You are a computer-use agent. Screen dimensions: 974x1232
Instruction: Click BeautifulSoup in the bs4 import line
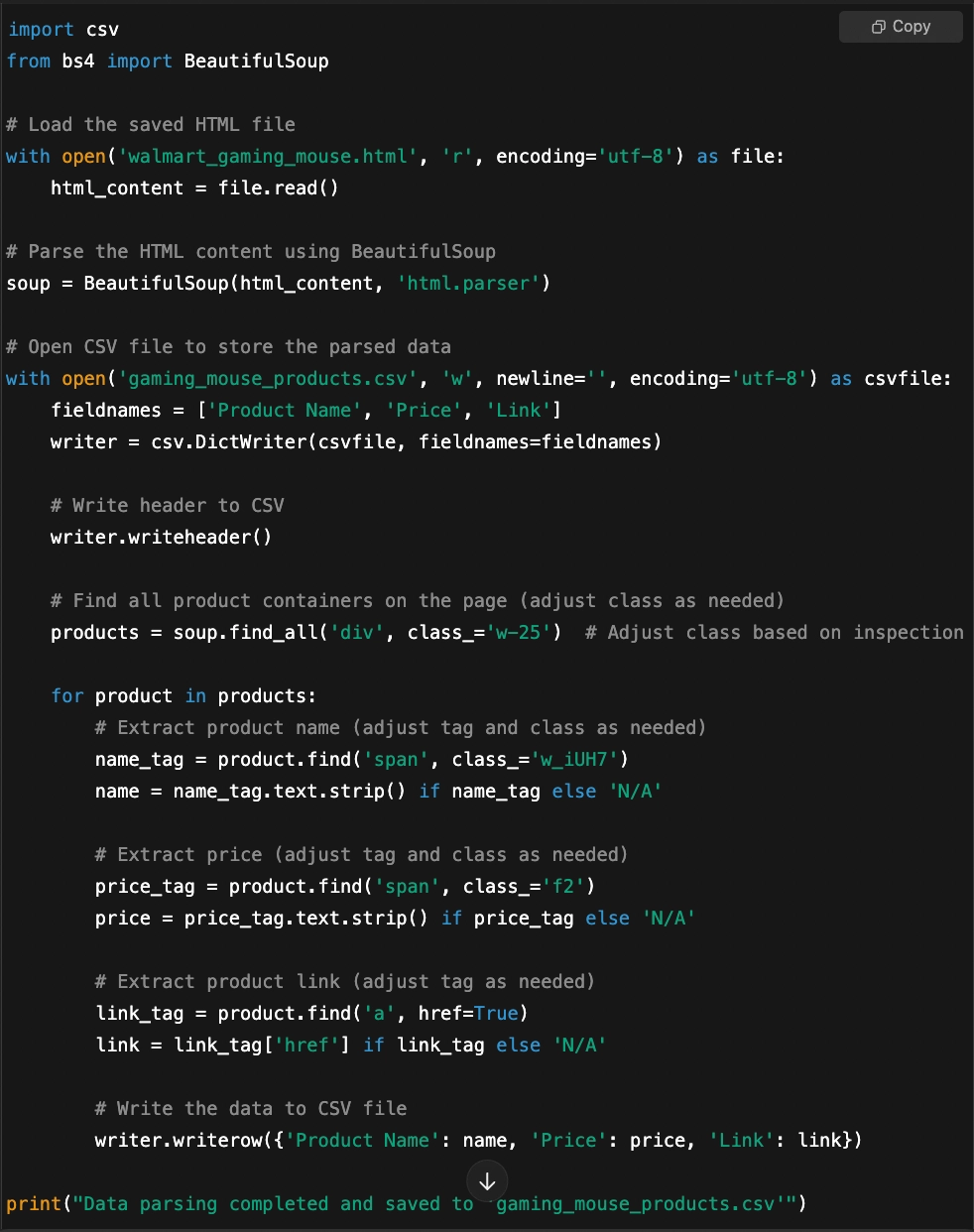(x=256, y=62)
